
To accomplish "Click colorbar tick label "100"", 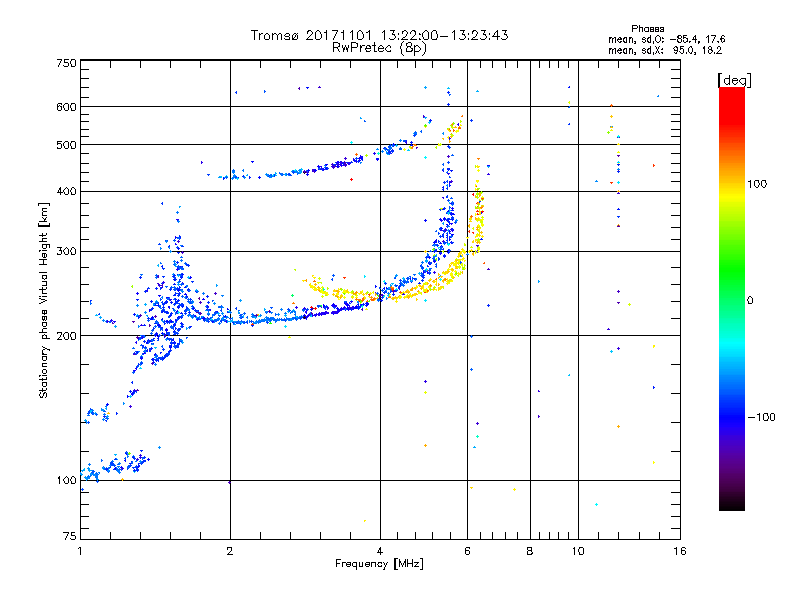I will click(x=757, y=184).
